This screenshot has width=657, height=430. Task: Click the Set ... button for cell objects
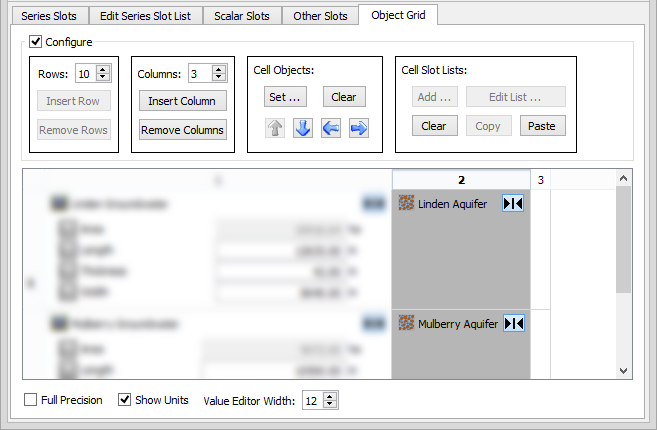[x=285, y=98]
